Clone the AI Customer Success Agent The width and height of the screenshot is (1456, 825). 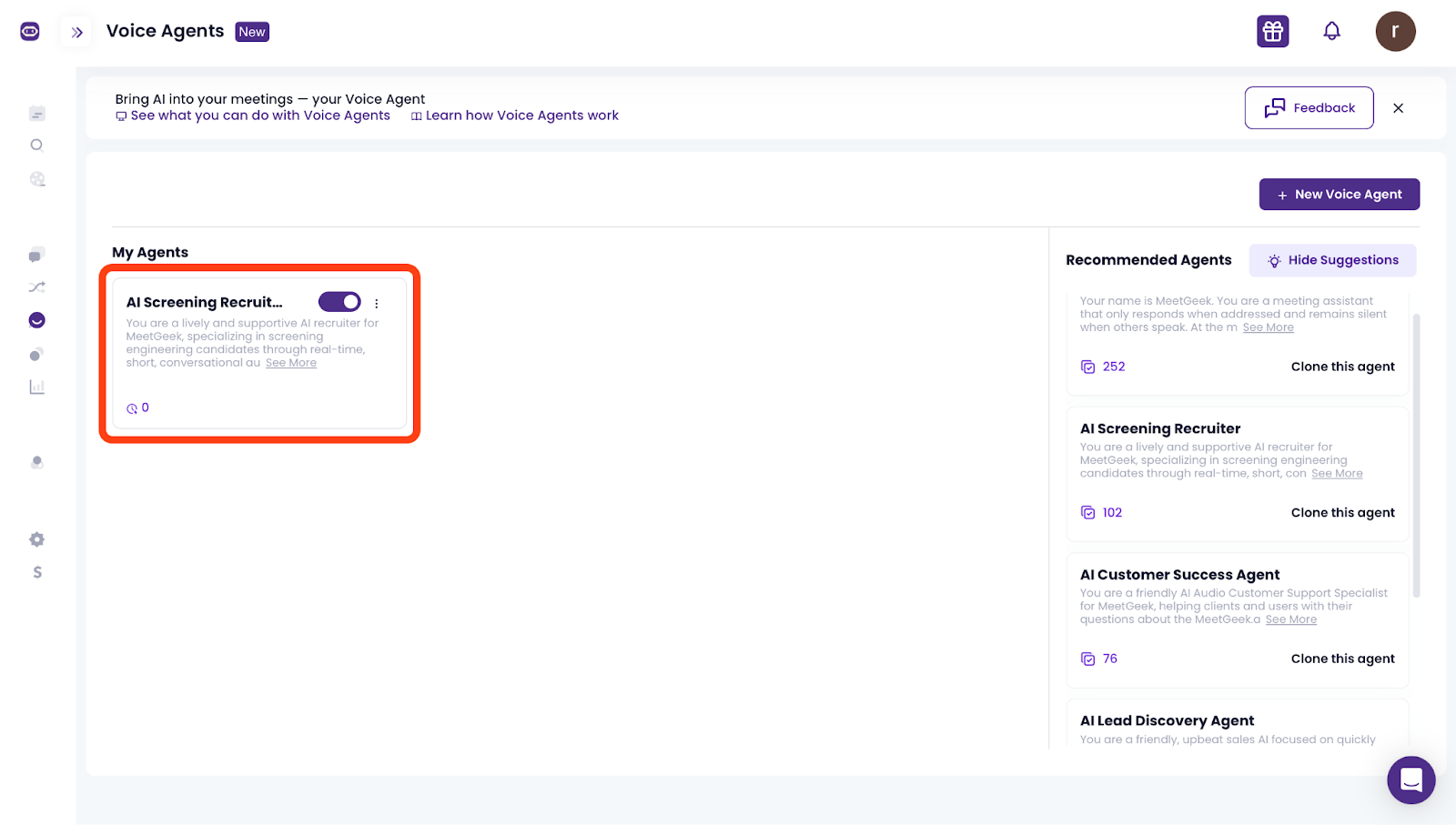pos(1342,658)
